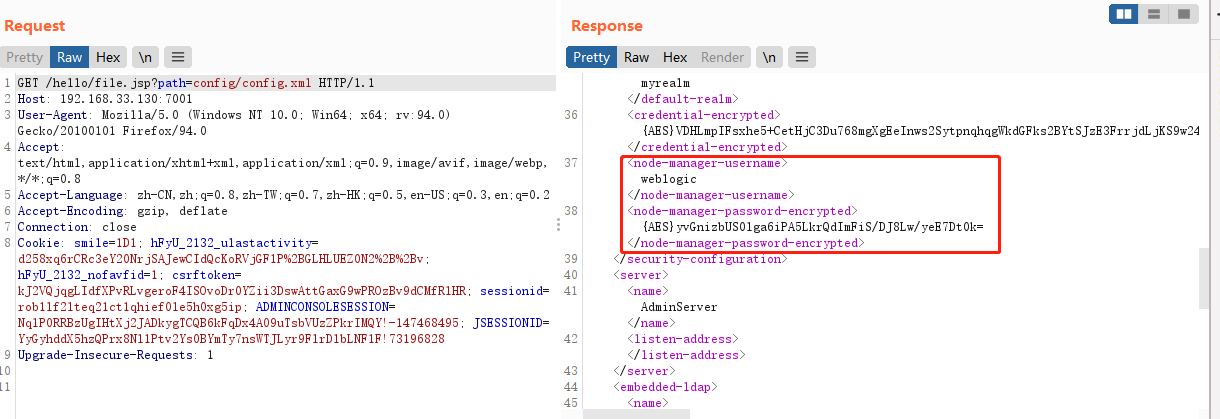Click the path parameter value config/config.xml

coord(254,83)
